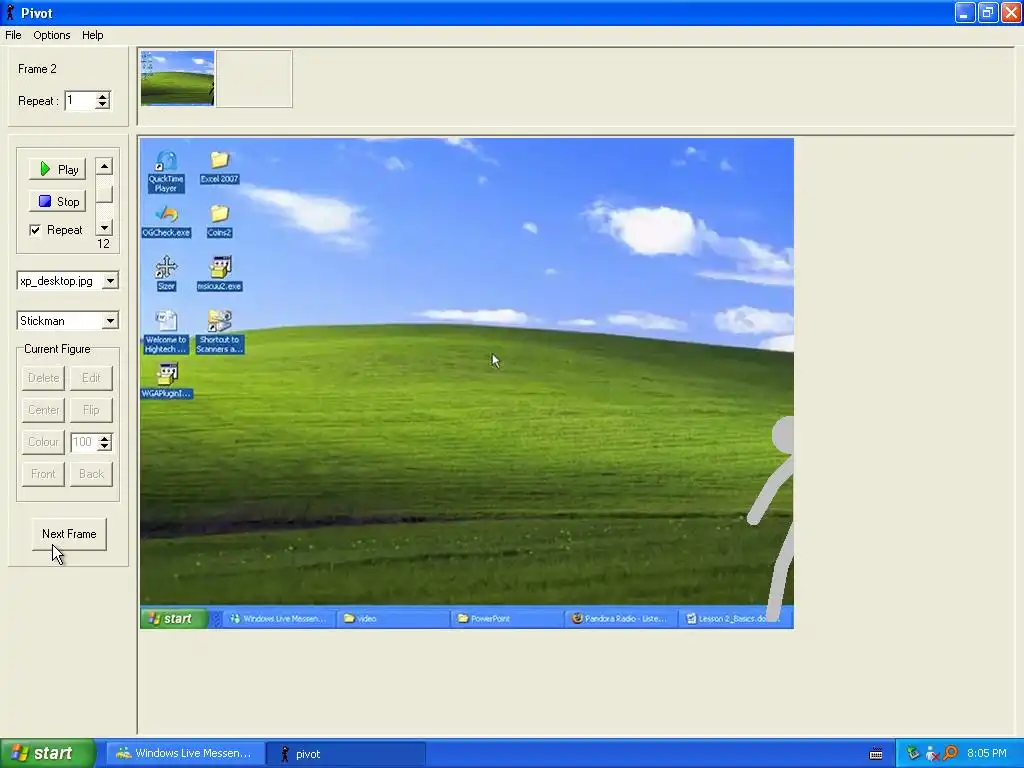
Task: Click the Center figure button
Action: (x=43, y=409)
